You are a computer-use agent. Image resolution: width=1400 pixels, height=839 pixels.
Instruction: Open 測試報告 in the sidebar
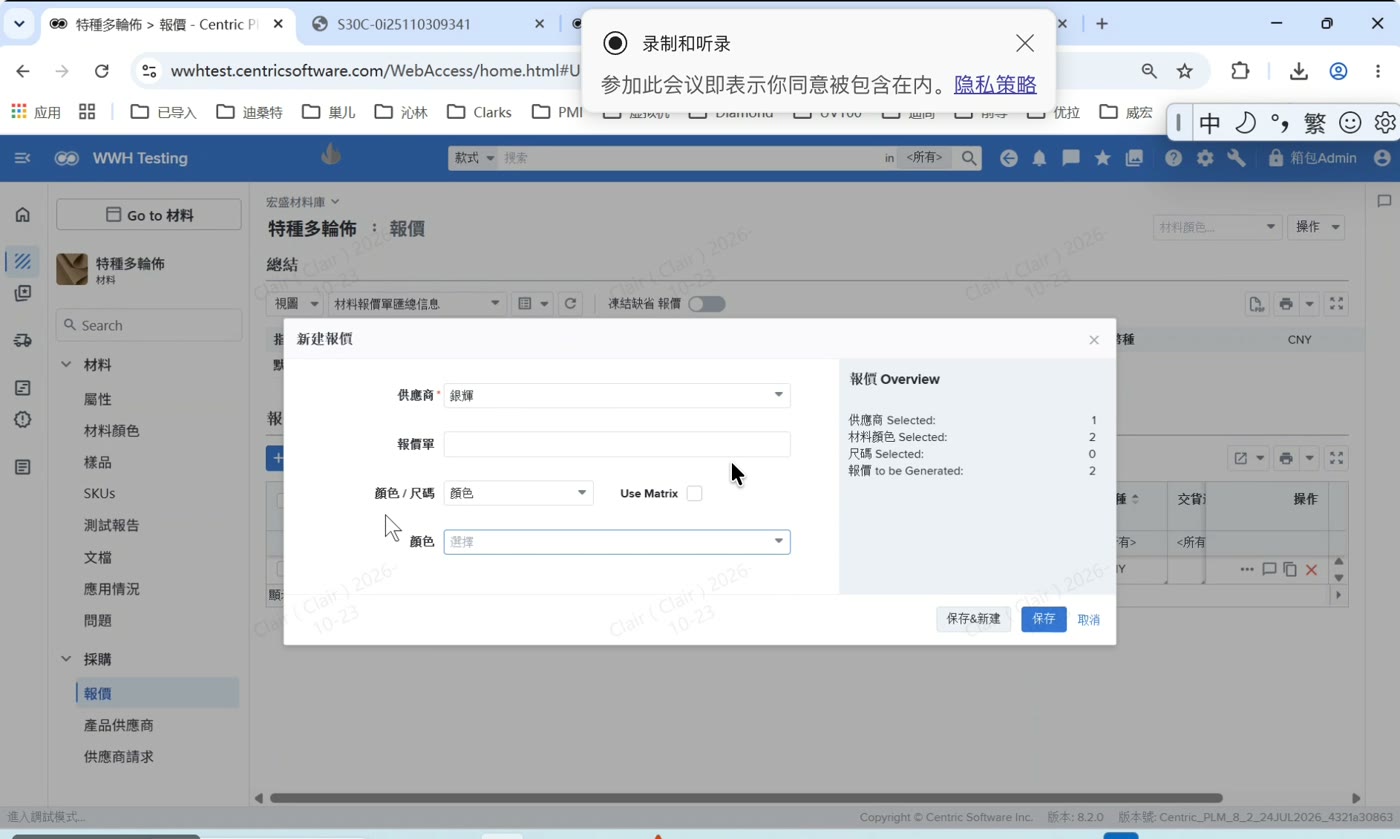click(112, 525)
